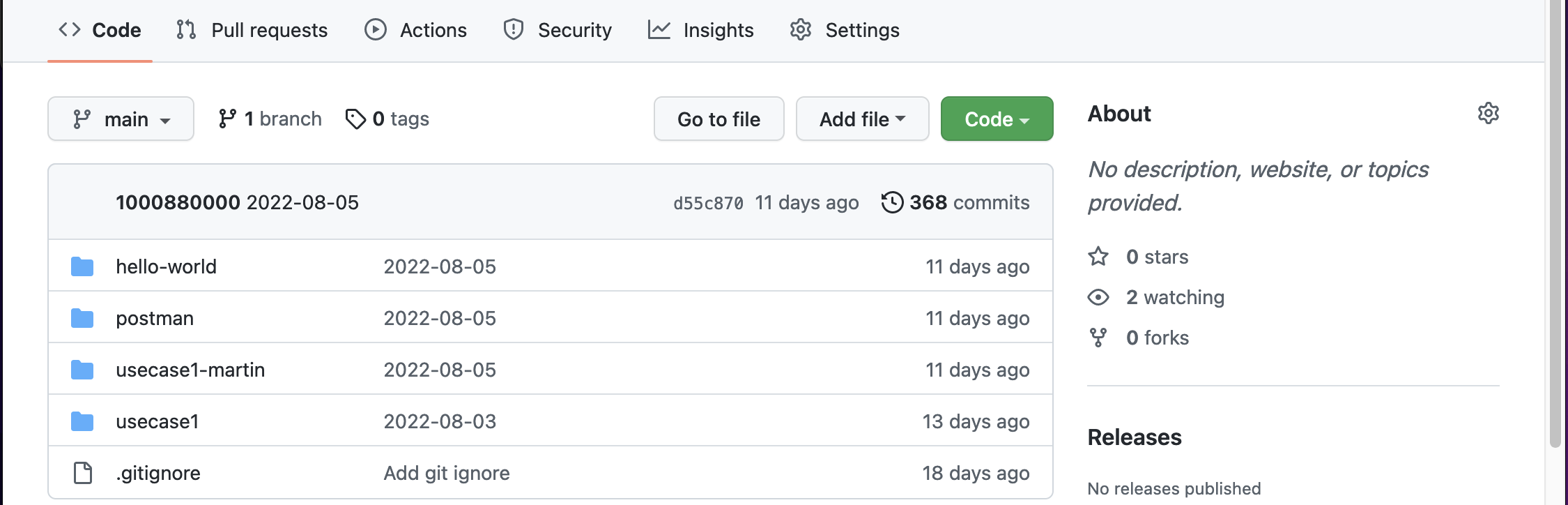Click the hello-world folder icon
The width and height of the screenshot is (1568, 505).
[x=82, y=266]
